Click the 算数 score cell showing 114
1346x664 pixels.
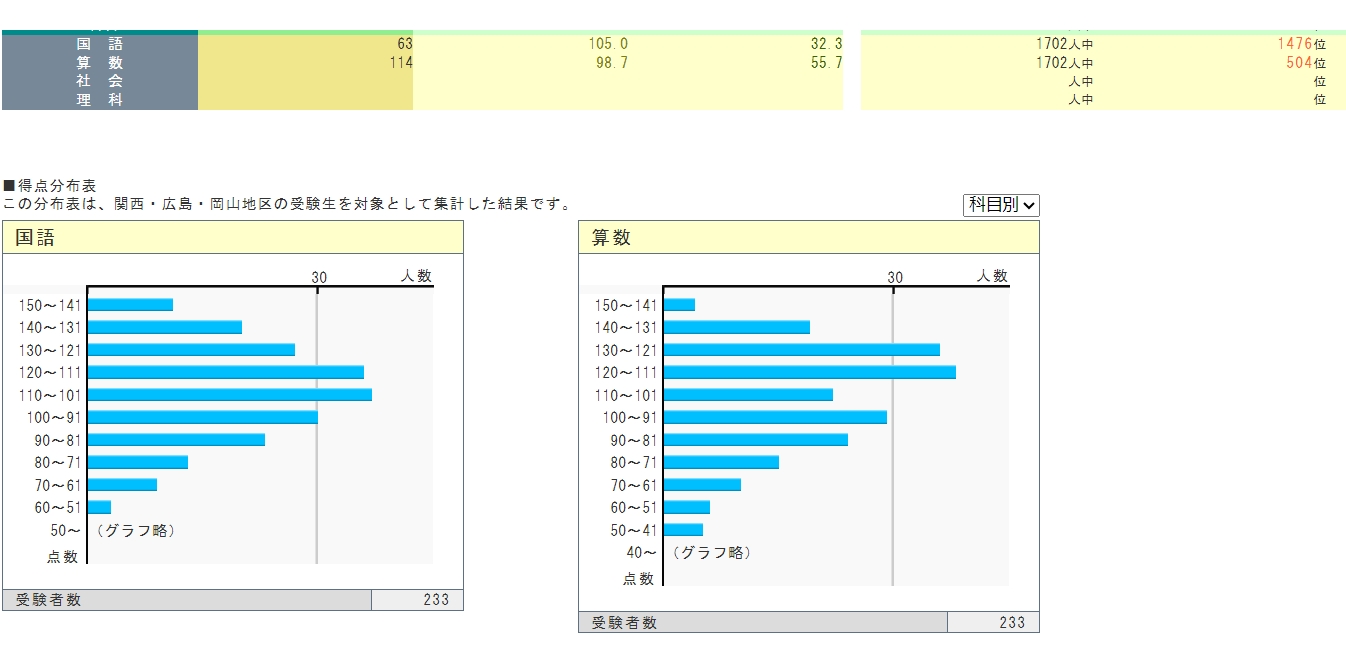click(400, 63)
